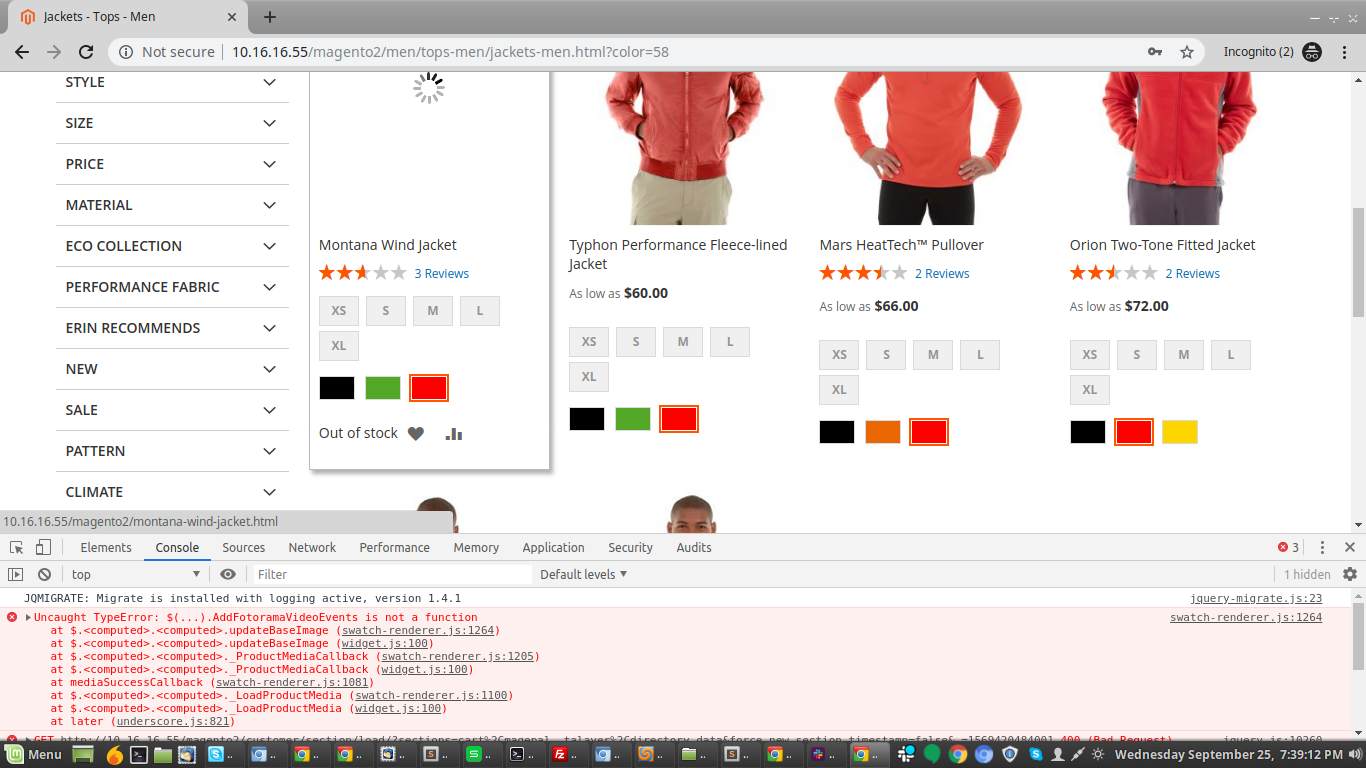Show the console sidebar
The height and width of the screenshot is (768, 1366).
(x=15, y=574)
